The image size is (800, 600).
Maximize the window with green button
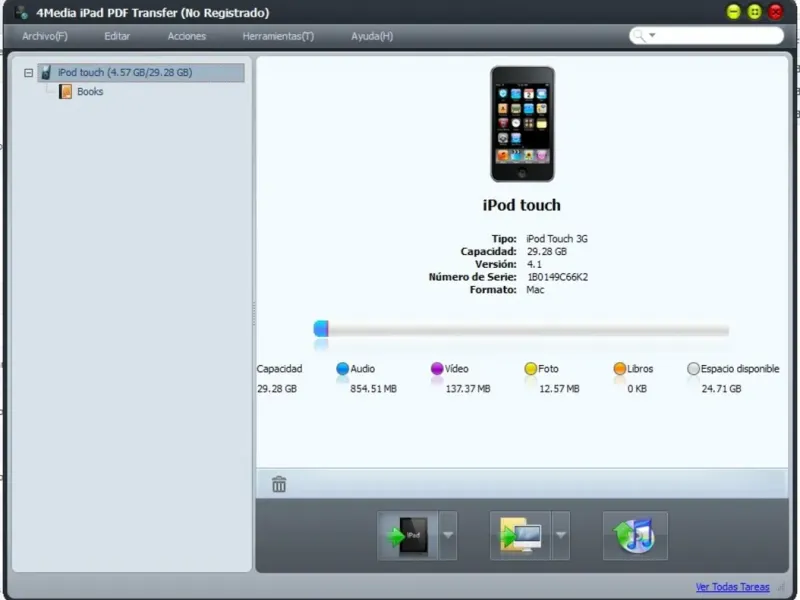coord(755,12)
